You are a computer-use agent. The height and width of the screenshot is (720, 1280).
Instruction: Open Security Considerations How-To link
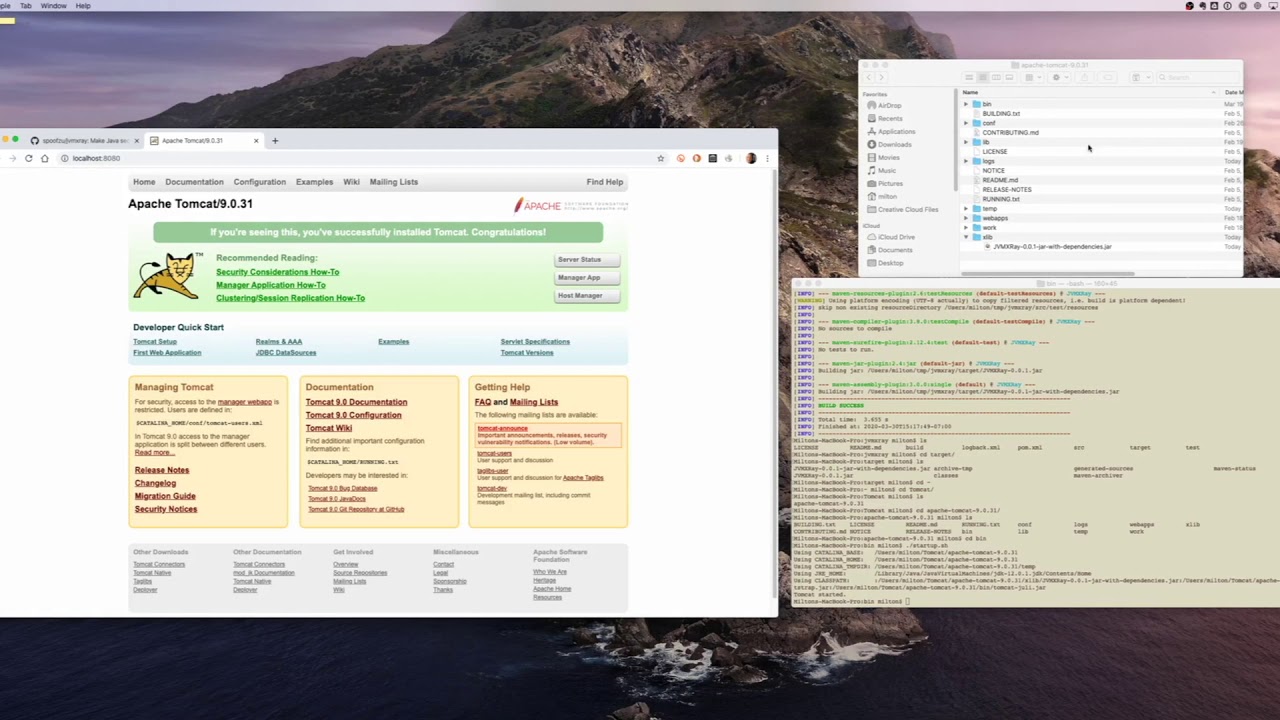277,272
